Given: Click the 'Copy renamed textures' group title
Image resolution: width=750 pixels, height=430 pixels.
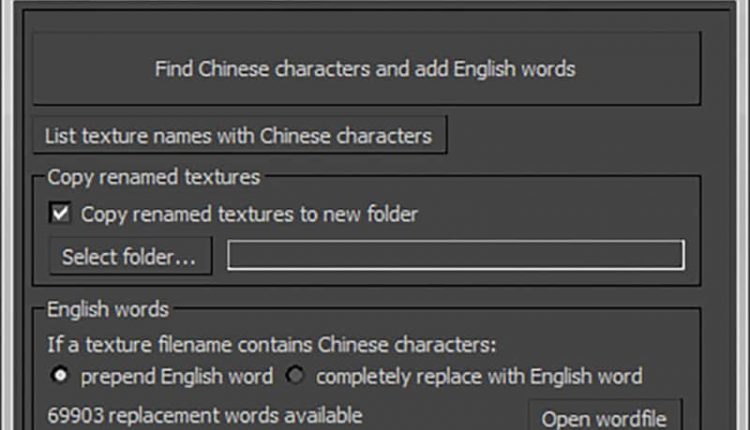Looking at the screenshot, I should click(153, 178).
